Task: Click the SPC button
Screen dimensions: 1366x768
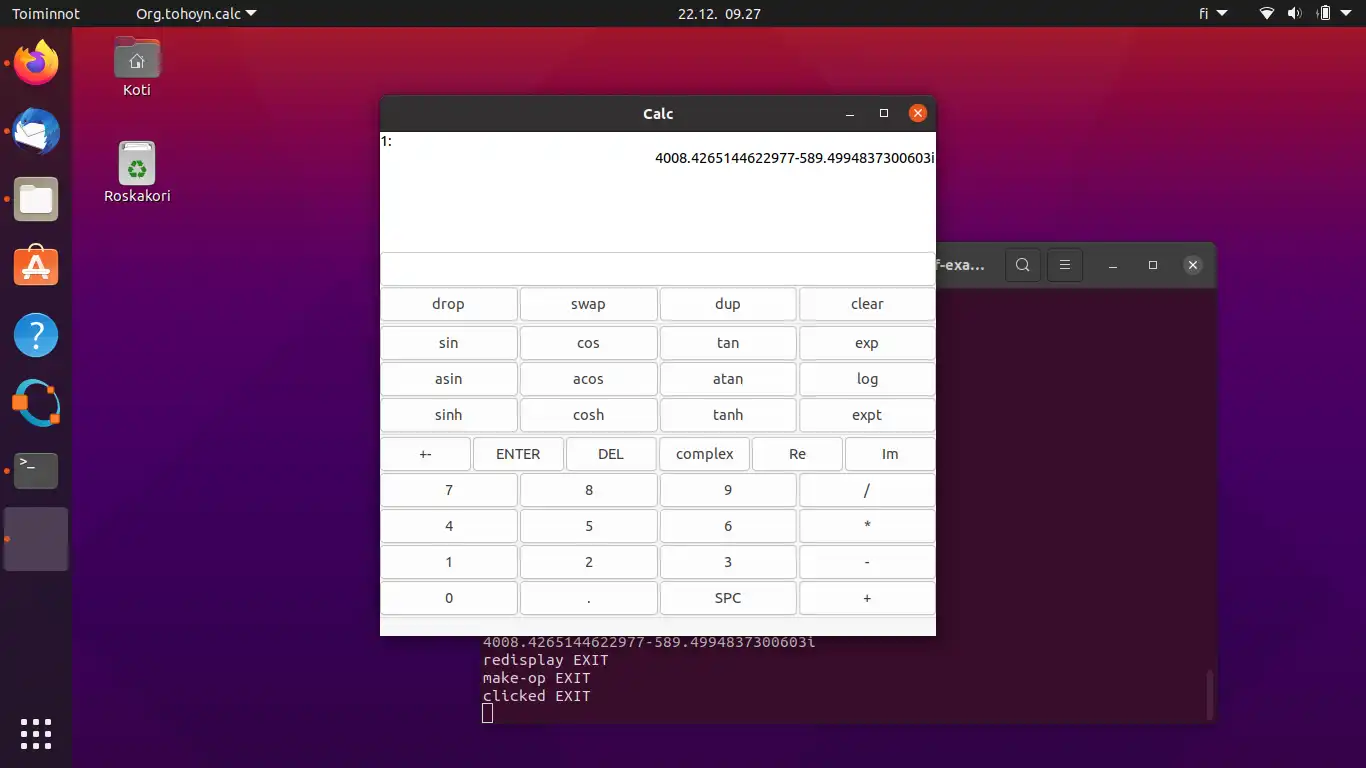Action: tap(728, 598)
